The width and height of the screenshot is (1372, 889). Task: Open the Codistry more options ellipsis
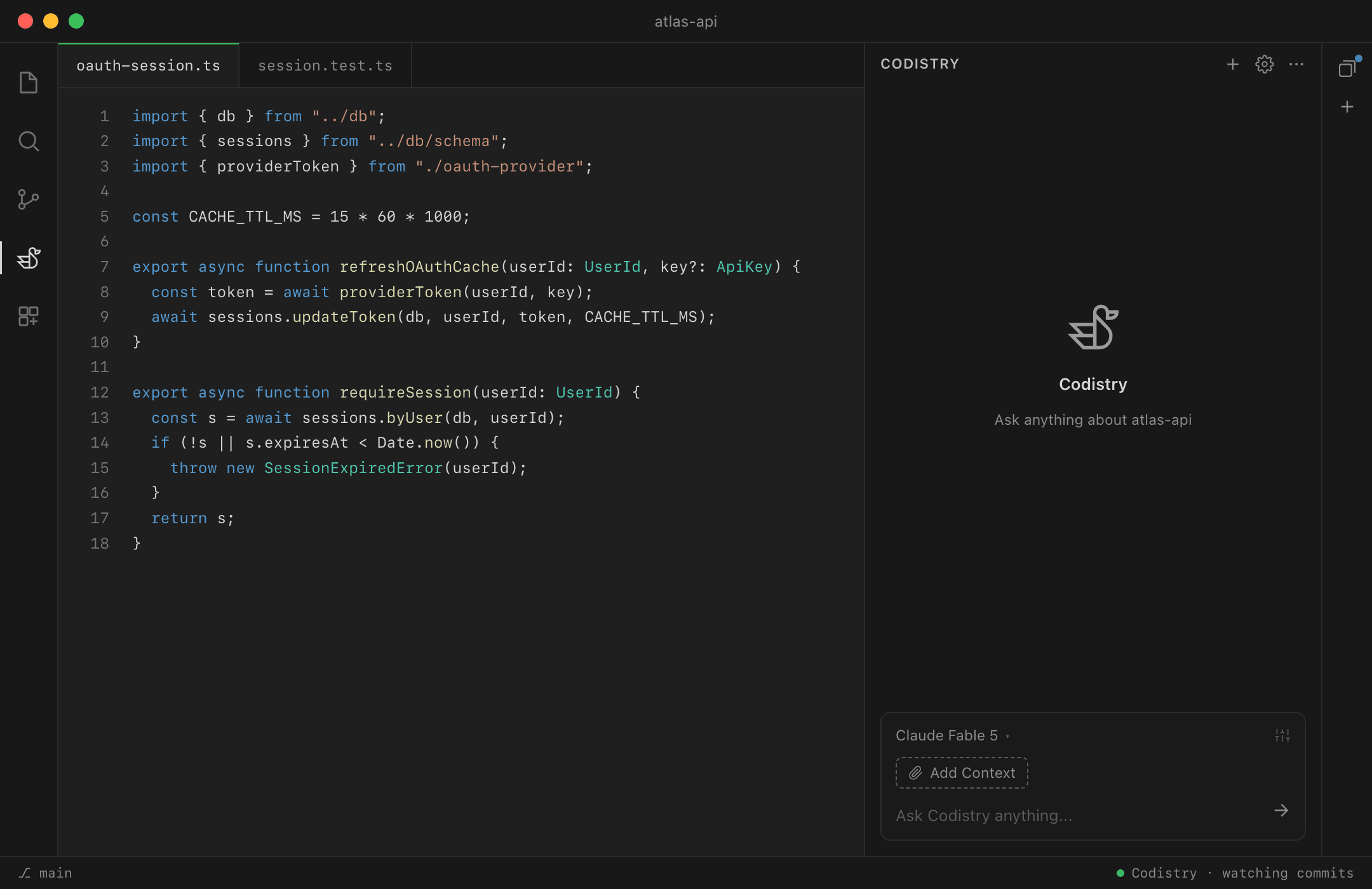1296,64
